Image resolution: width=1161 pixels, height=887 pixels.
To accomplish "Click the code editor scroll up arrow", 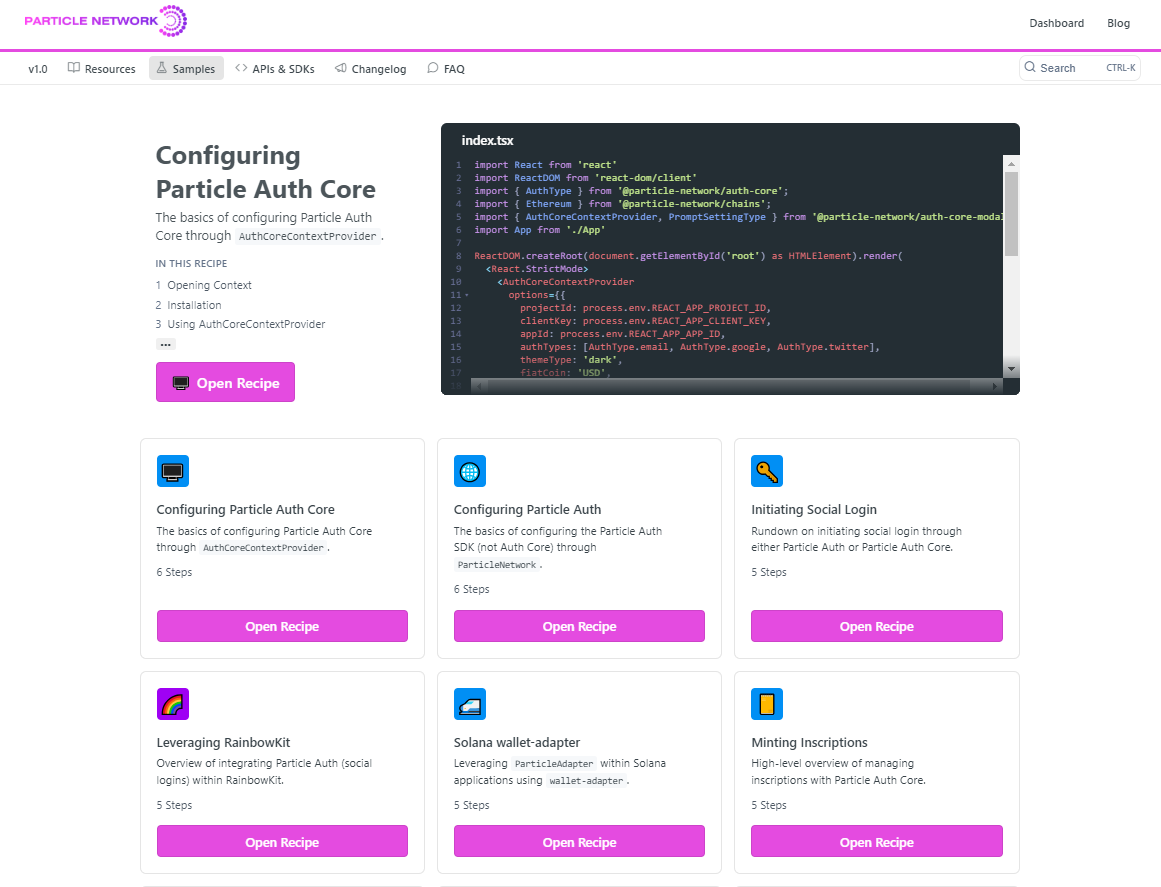I will [1011, 164].
